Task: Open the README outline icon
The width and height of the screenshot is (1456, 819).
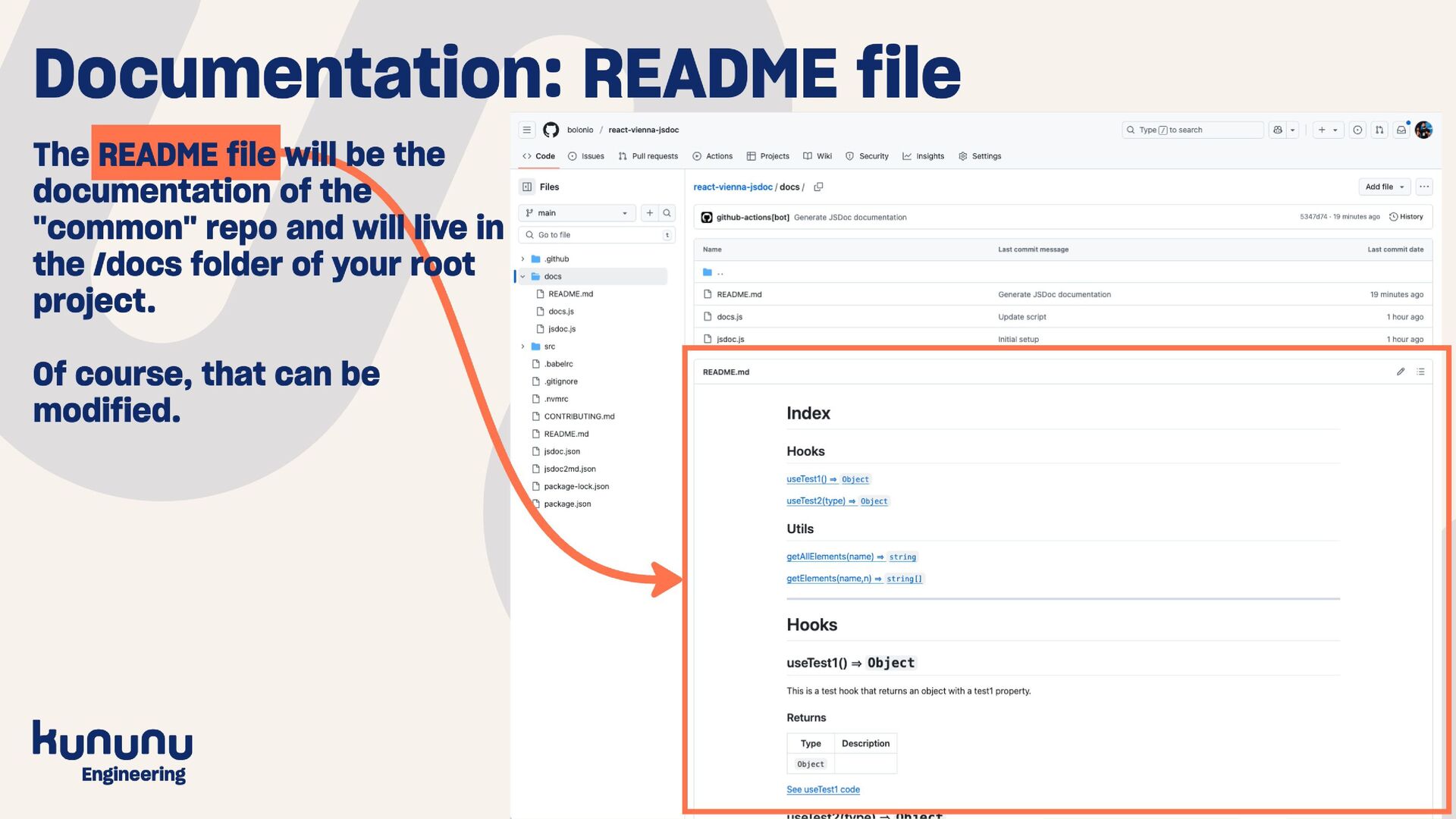Action: click(x=1420, y=372)
